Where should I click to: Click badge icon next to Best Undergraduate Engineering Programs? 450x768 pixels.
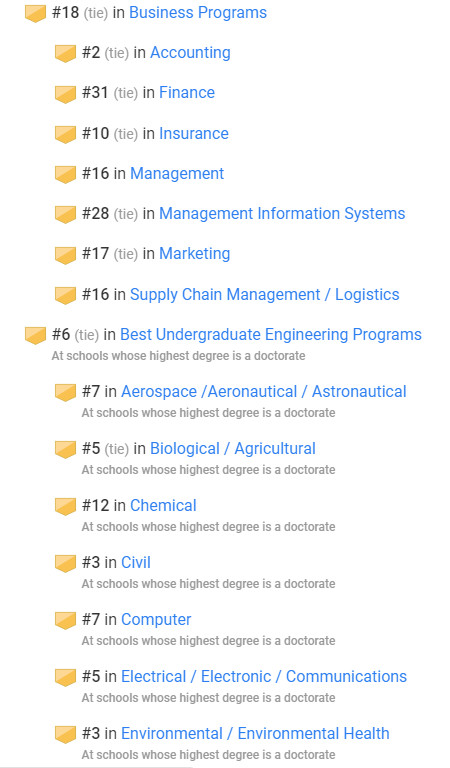click(35, 336)
